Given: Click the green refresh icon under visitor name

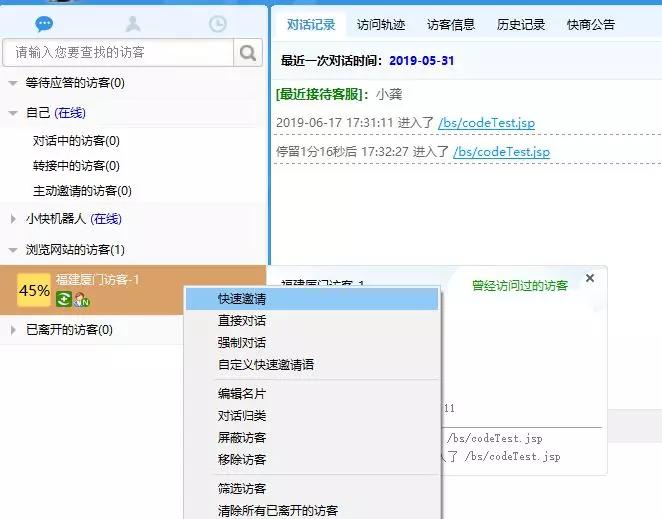Looking at the screenshot, I should (x=63, y=299).
